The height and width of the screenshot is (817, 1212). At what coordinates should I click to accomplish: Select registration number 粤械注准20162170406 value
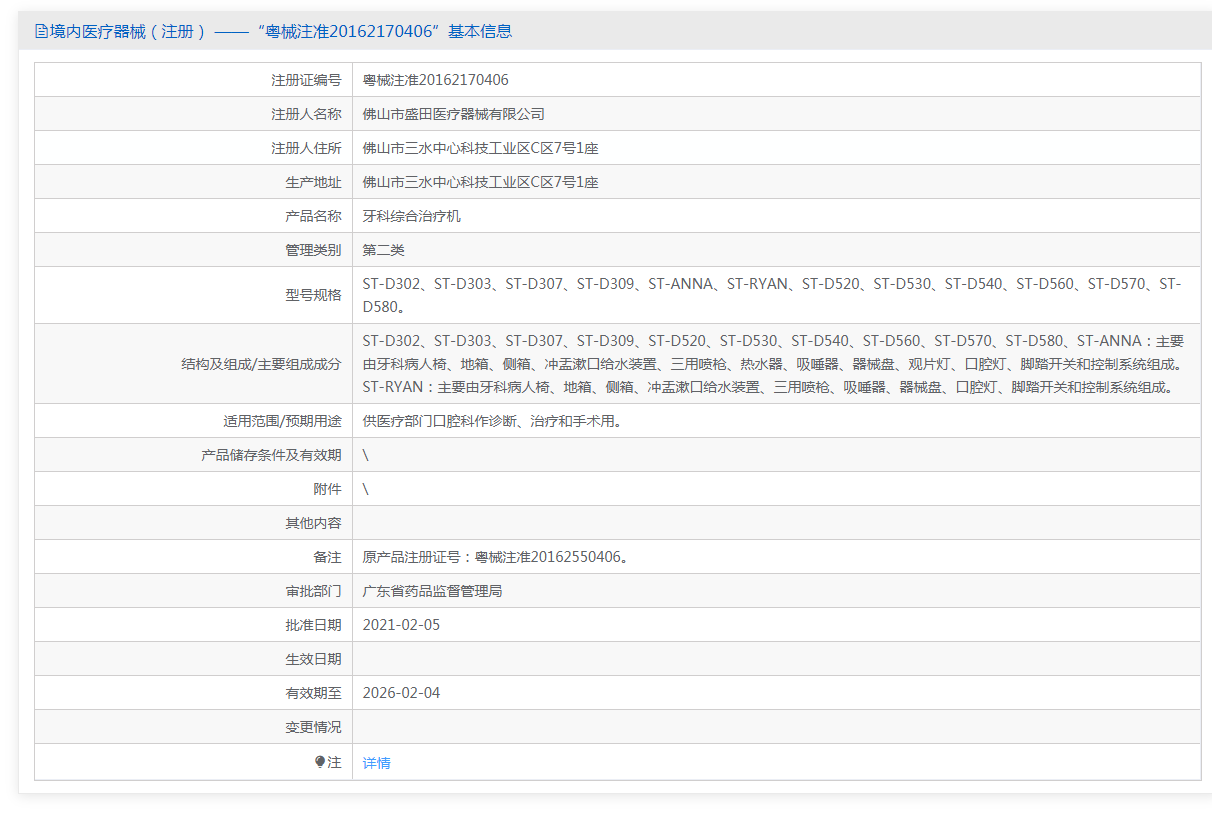435,80
